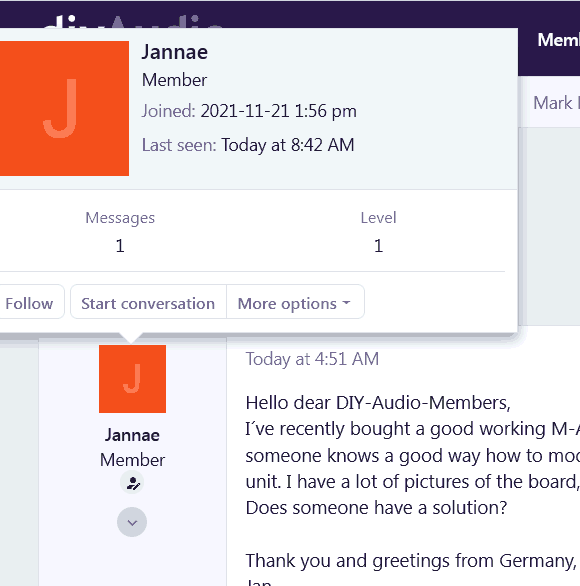The height and width of the screenshot is (586, 580).
Task: Click the post text mentioning DIY-Audio-Members
Action: click(x=378, y=403)
